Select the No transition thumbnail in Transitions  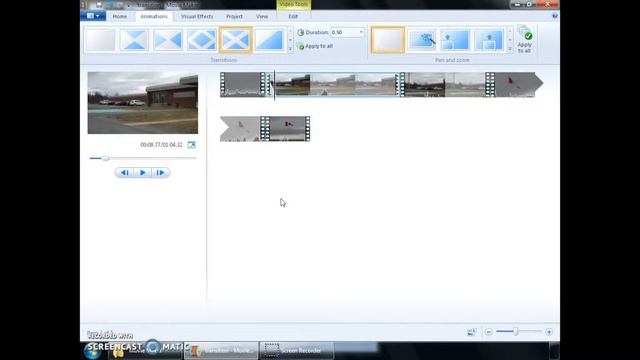coord(100,40)
